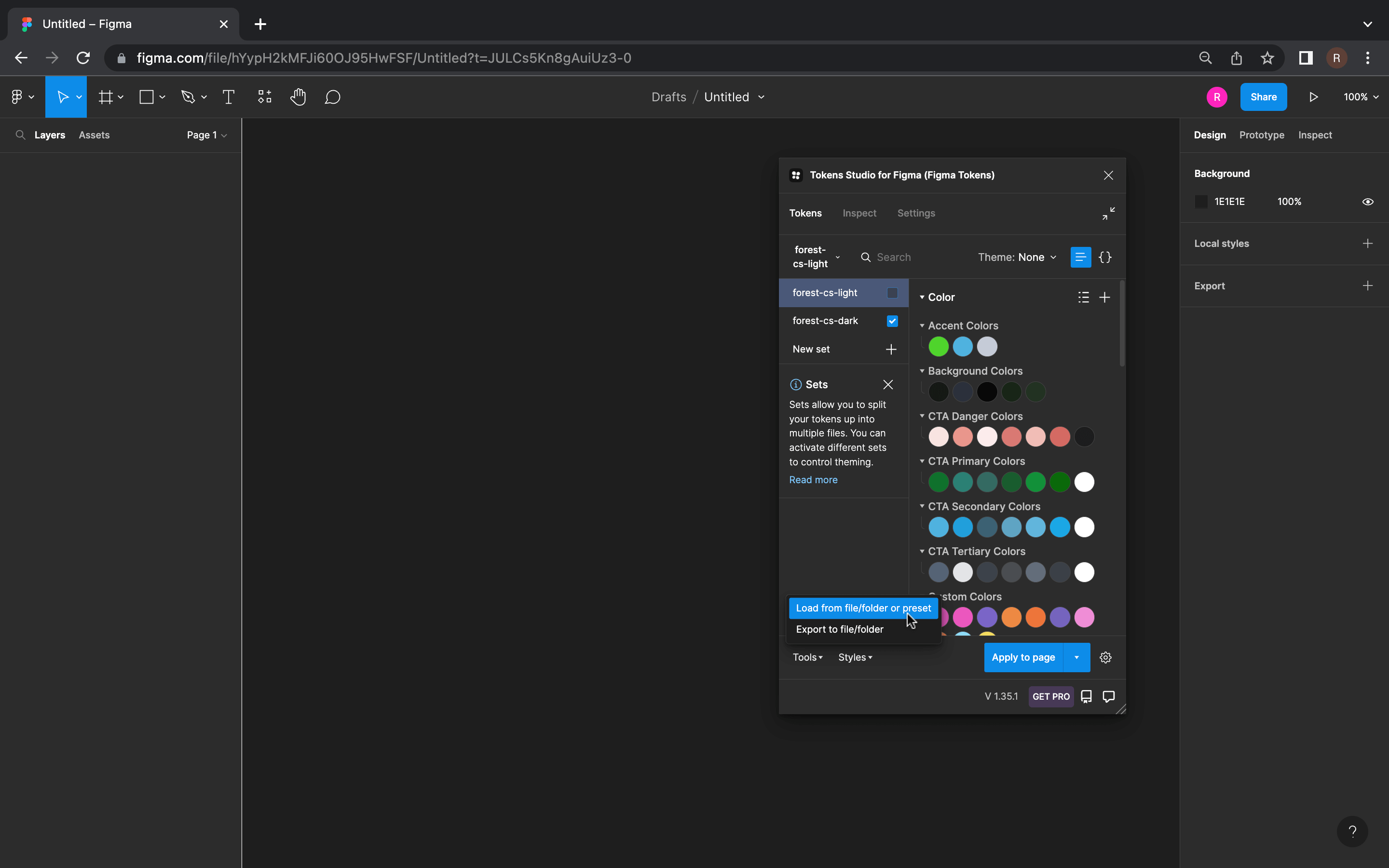Switch to plugin Settings tab
1389x868 pixels.
pyautogui.click(x=916, y=213)
